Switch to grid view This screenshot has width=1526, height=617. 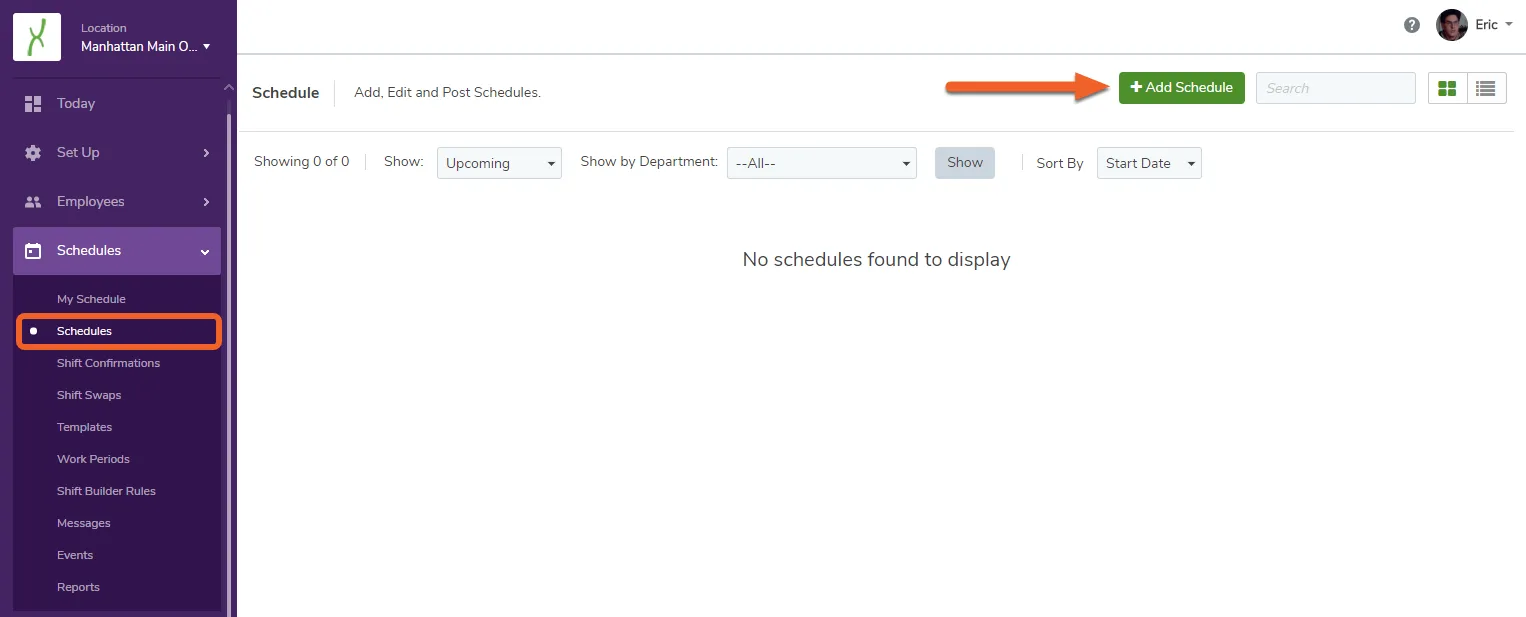1447,88
